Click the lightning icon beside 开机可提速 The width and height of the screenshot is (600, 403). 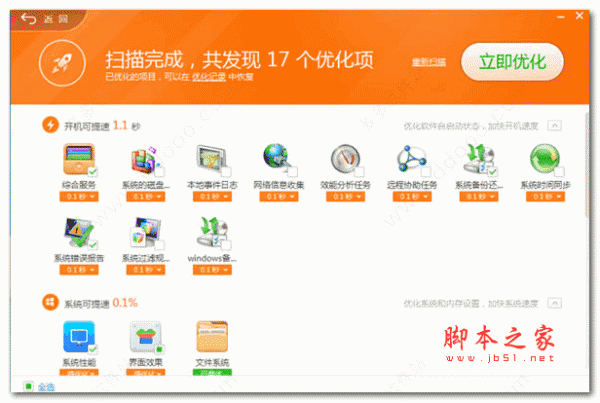pyautogui.click(x=51, y=125)
